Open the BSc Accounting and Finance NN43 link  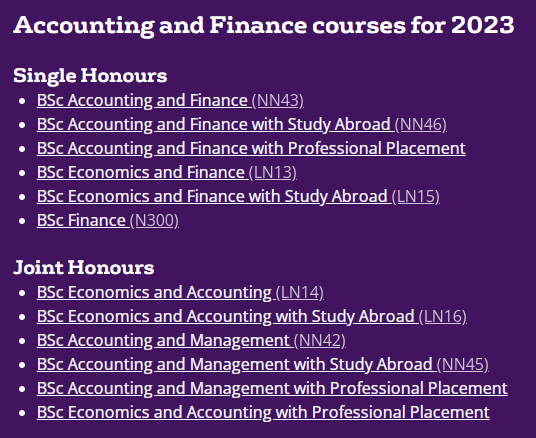170,101
